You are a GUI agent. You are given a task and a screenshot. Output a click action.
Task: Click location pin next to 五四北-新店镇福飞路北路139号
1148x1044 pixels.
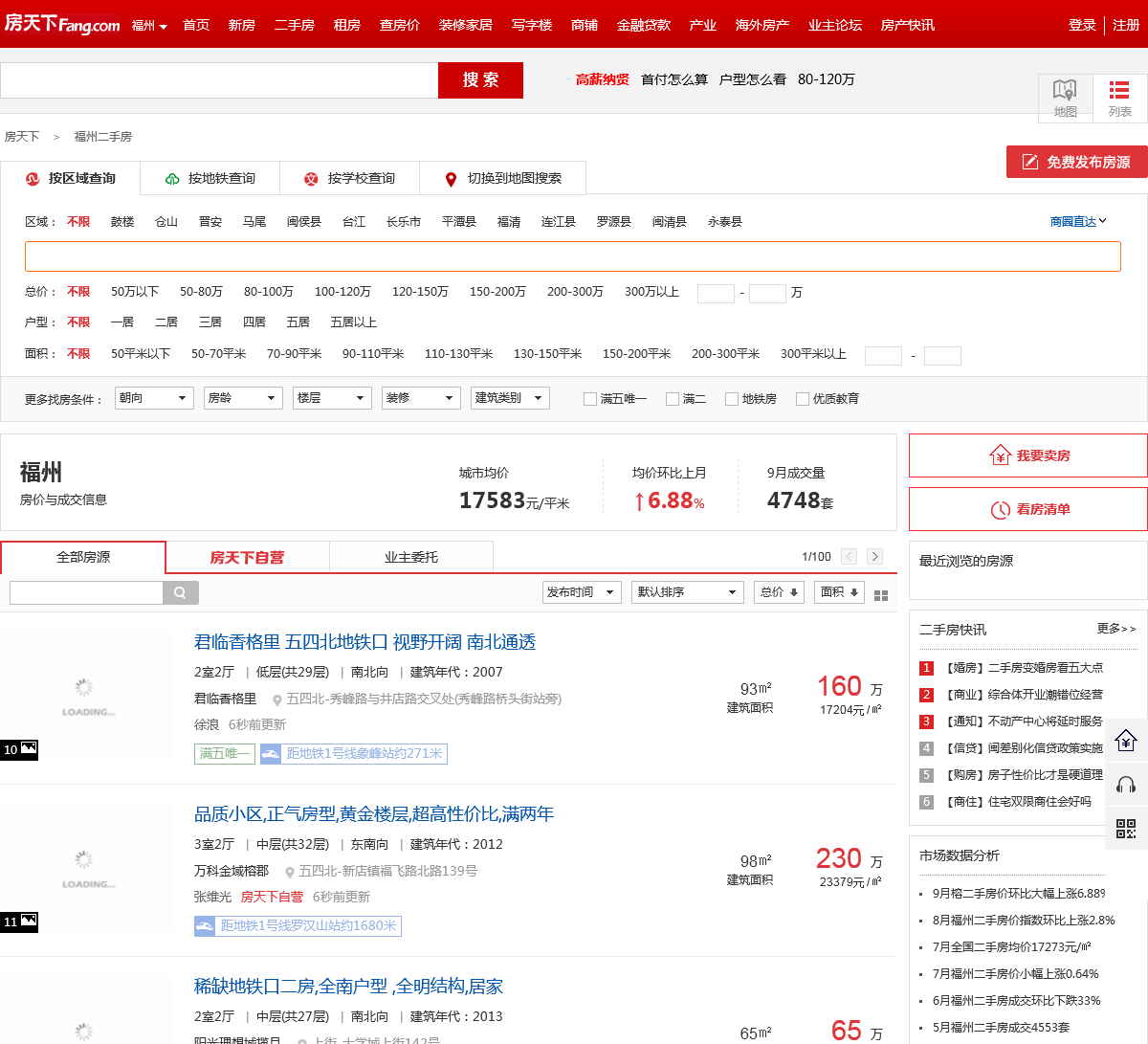290,872
